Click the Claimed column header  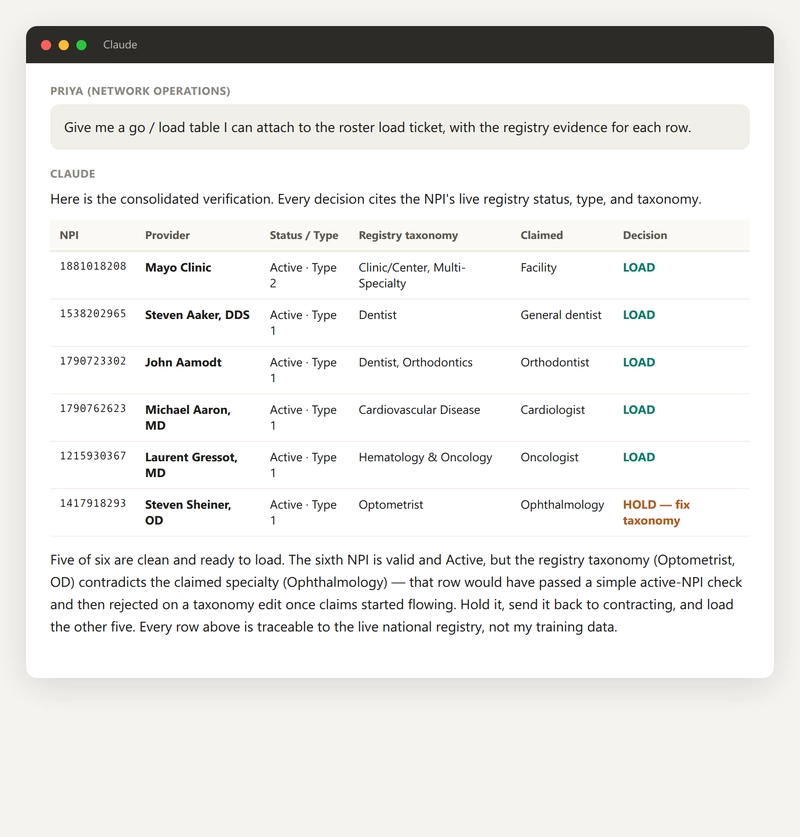pyautogui.click(x=542, y=235)
